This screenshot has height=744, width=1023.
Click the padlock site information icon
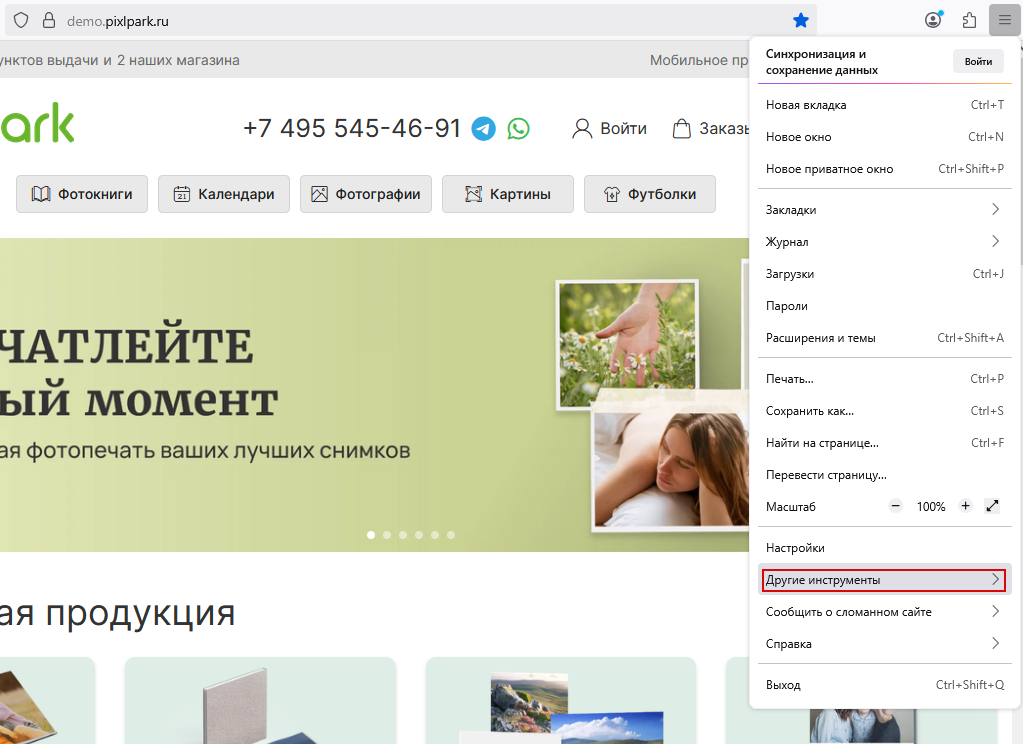48,20
